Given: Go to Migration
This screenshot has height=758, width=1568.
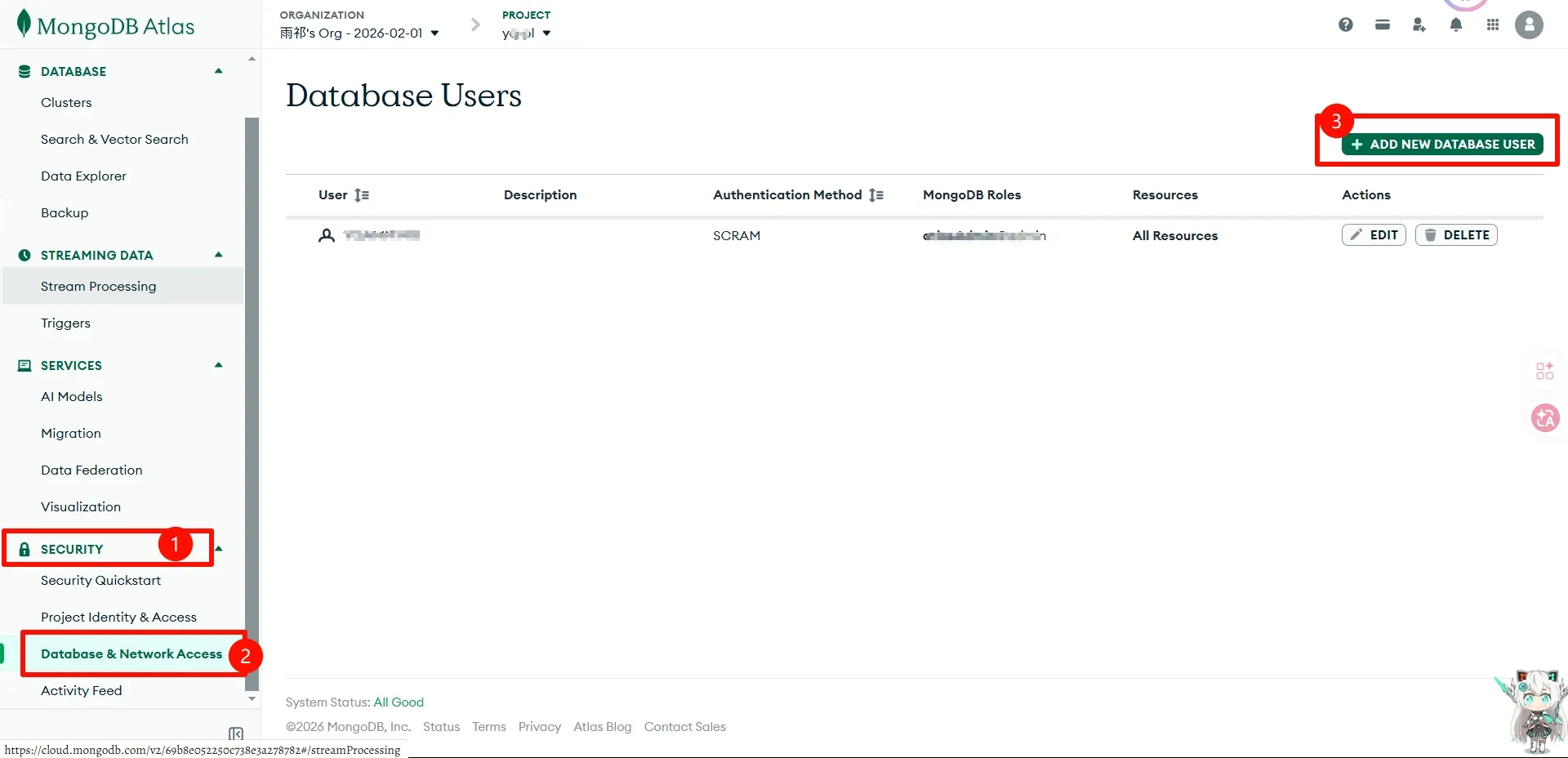Looking at the screenshot, I should (71, 433).
